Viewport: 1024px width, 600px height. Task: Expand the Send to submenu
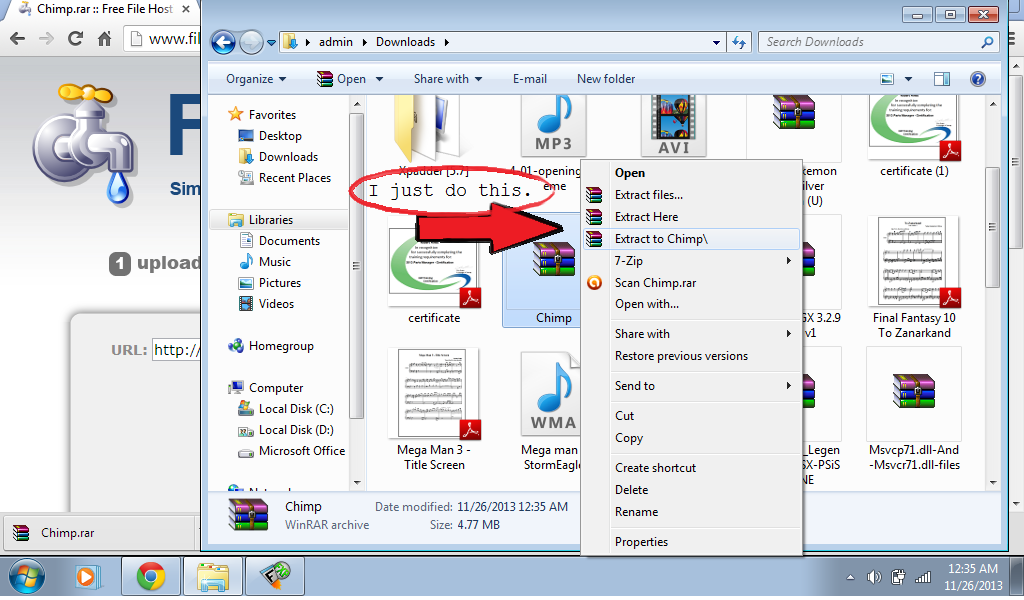[692, 386]
